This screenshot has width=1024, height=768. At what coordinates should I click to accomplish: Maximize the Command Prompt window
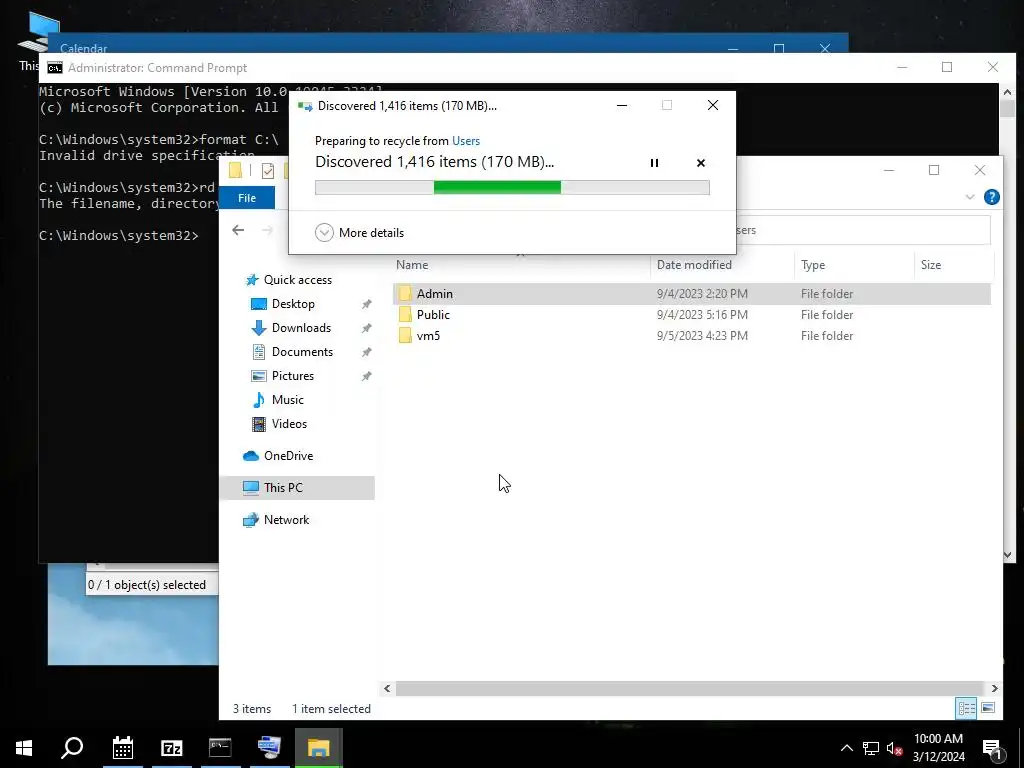tap(947, 67)
